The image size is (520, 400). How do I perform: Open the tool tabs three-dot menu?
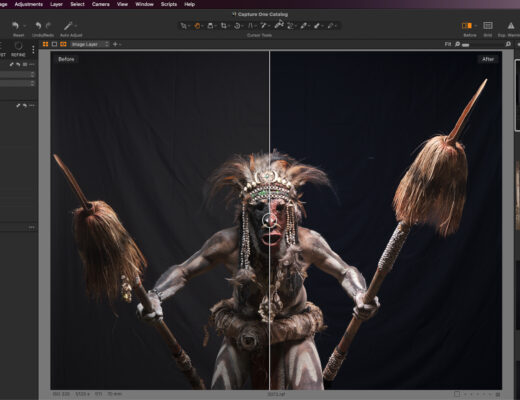coord(33,50)
